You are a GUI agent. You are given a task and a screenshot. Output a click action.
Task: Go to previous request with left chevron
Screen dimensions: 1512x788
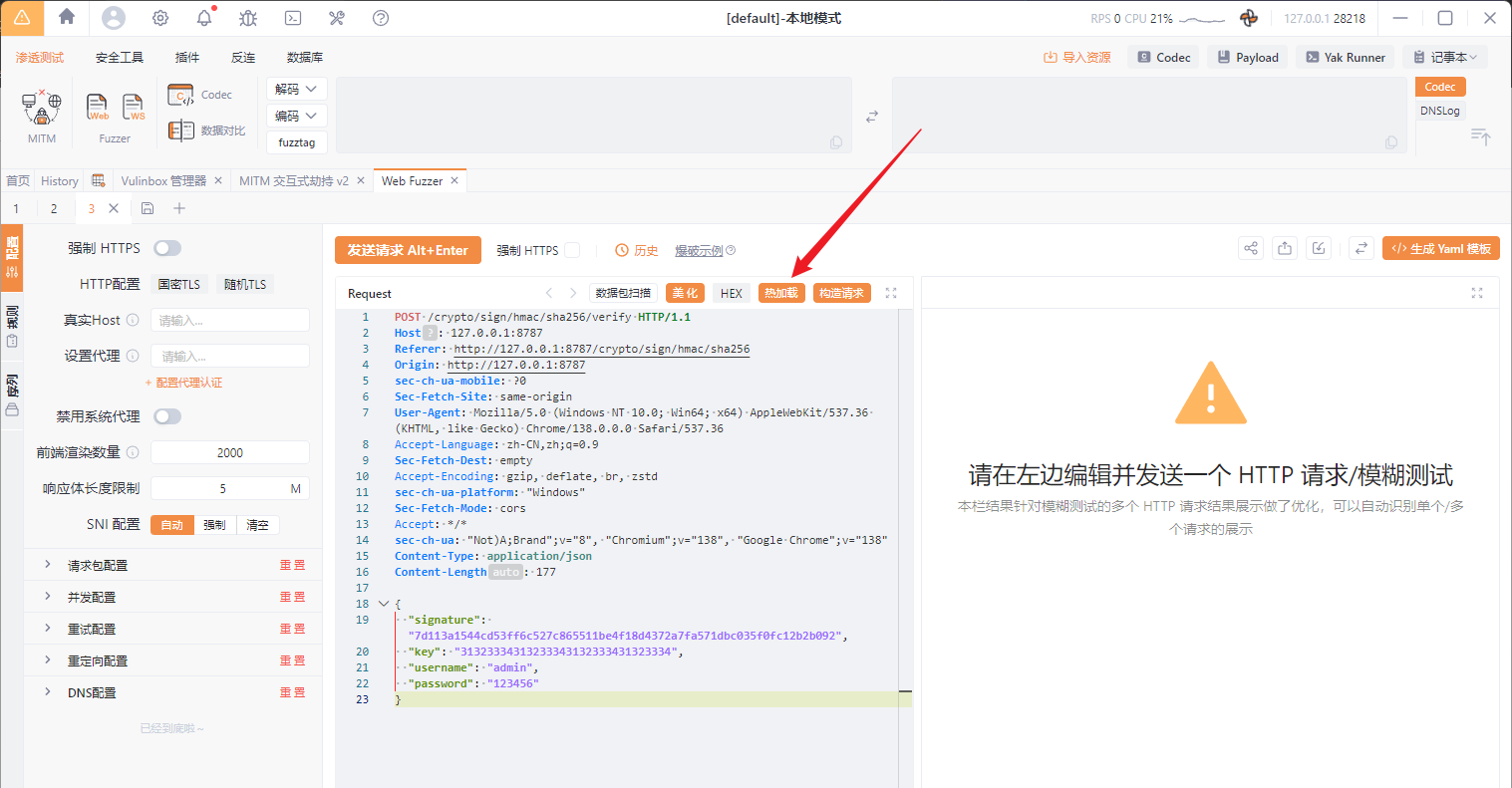tap(549, 293)
